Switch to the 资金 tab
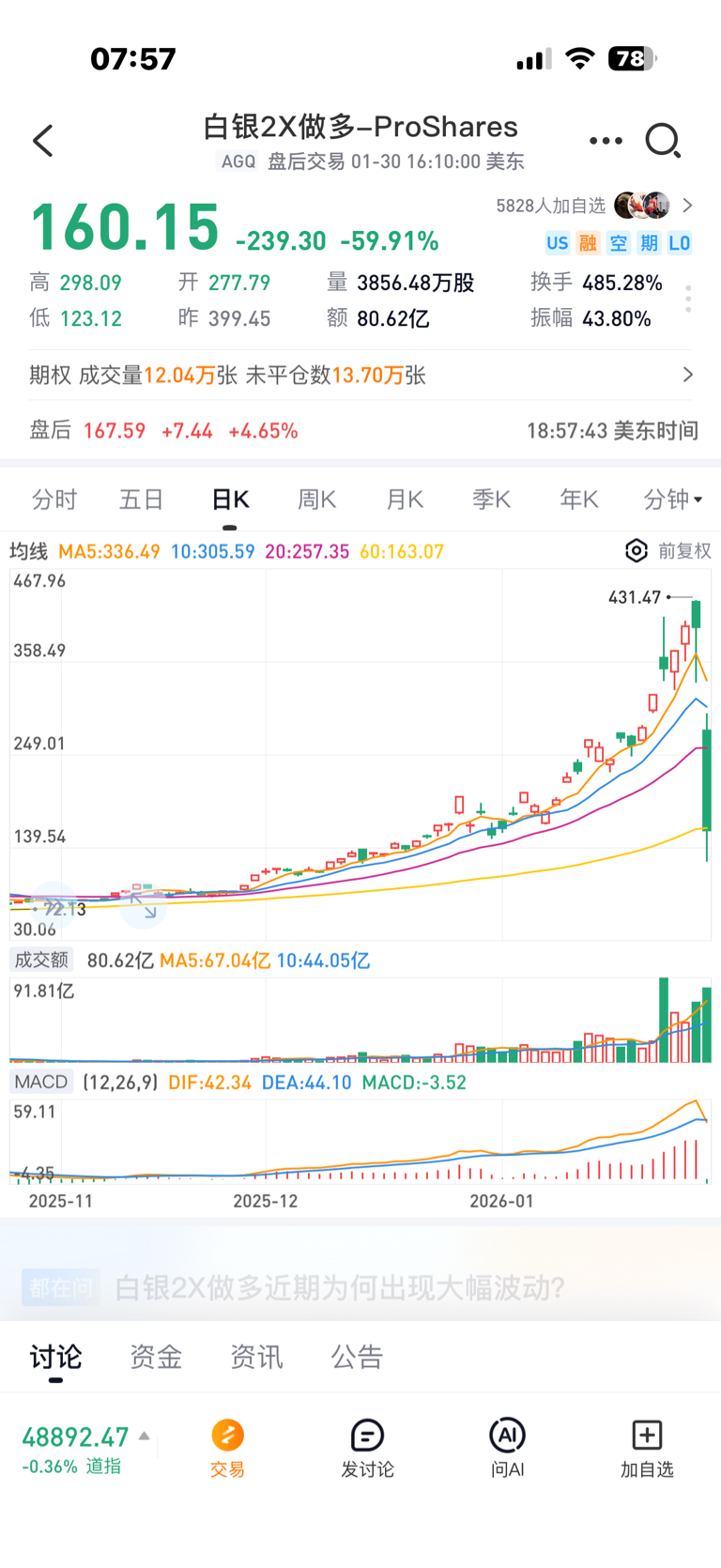The width and height of the screenshot is (721, 1568). tap(156, 1357)
